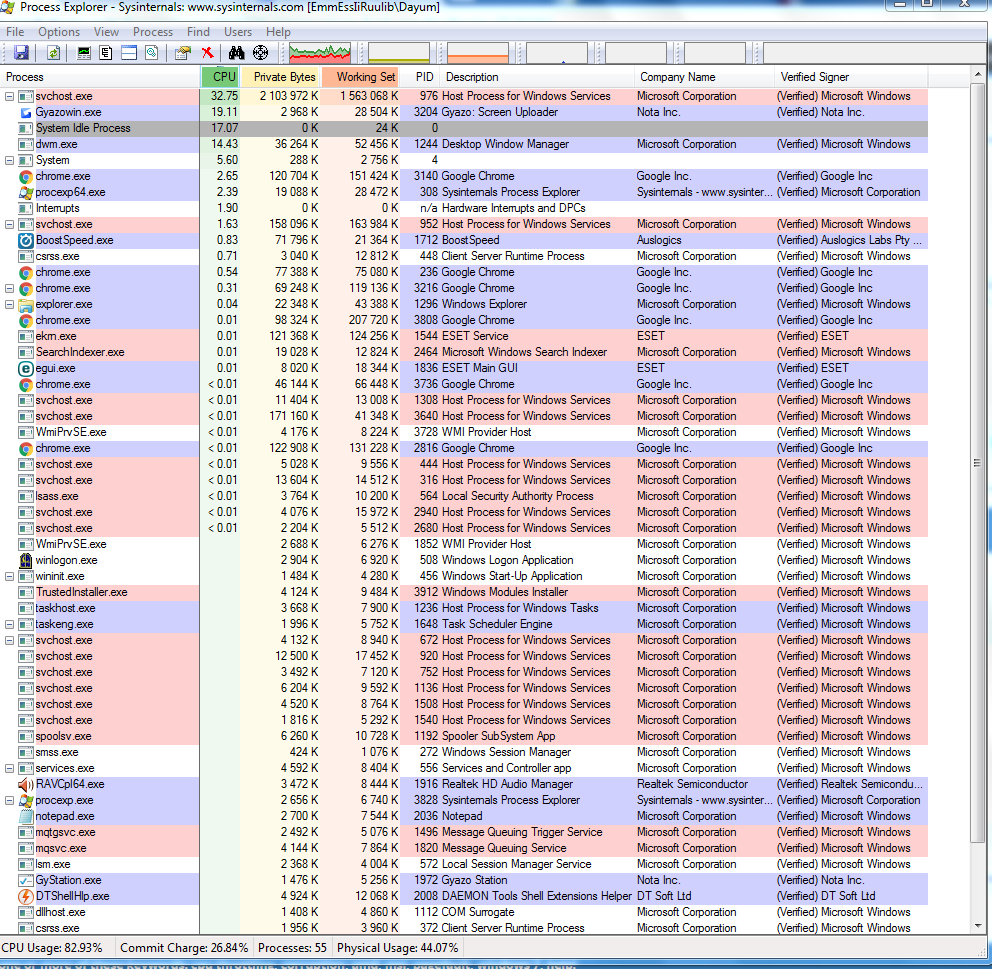Click the DLL/handle view toolbar icon
Image resolution: width=992 pixels, height=969 pixels.
point(152,53)
